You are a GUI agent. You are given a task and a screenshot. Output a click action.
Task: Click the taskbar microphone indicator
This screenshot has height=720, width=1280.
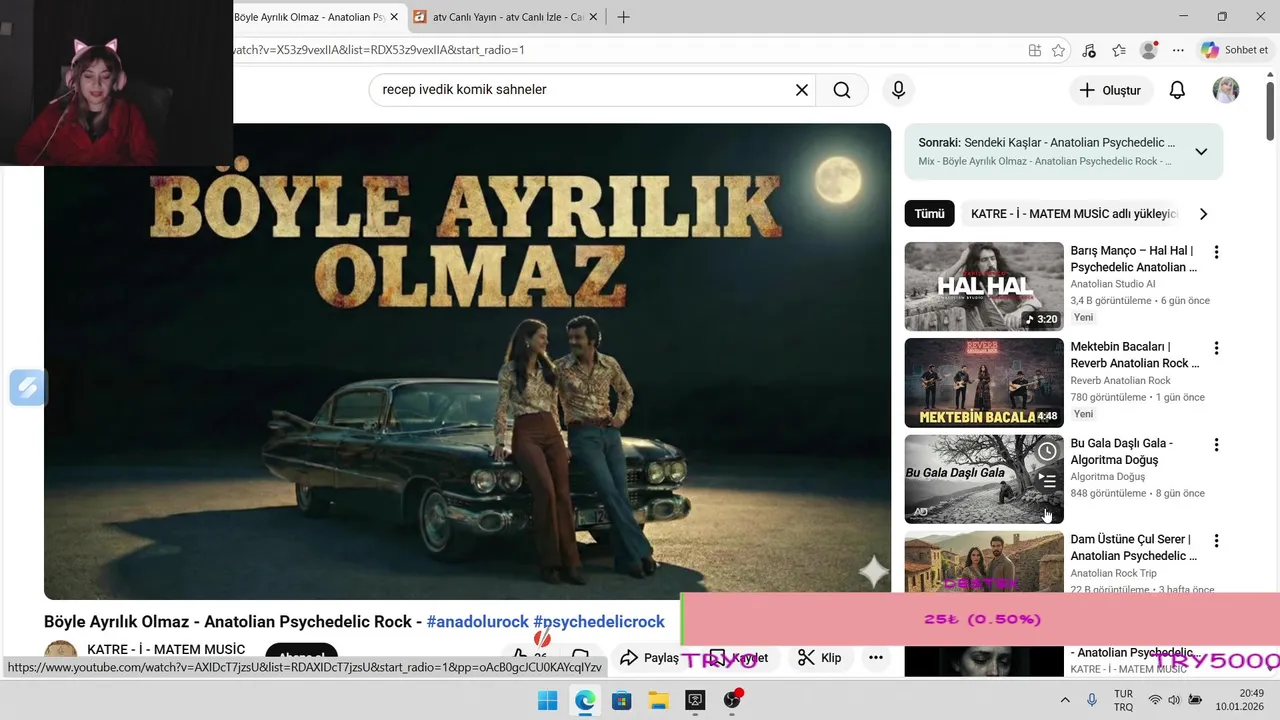(x=1092, y=700)
